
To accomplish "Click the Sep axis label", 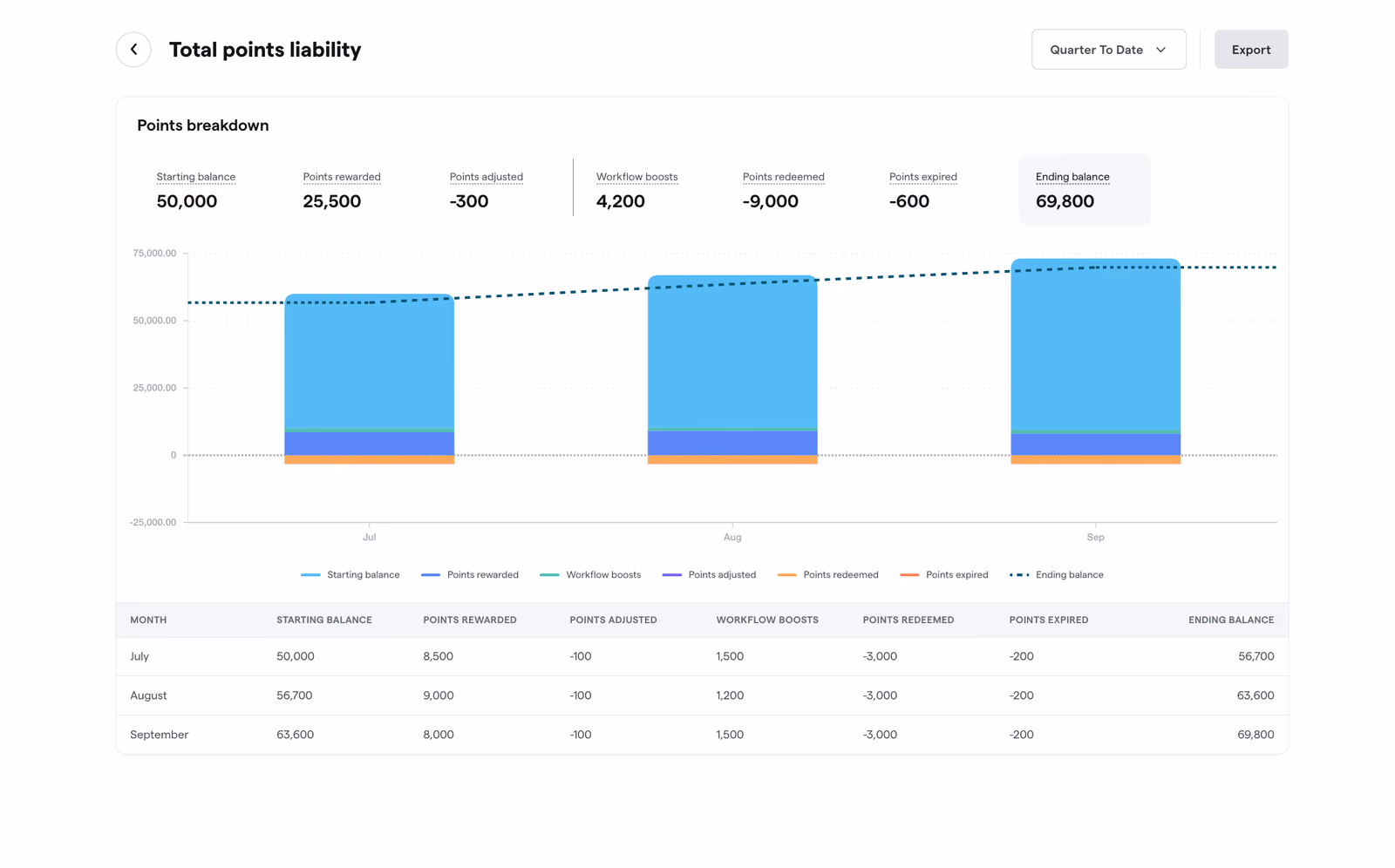I will click(1096, 538).
